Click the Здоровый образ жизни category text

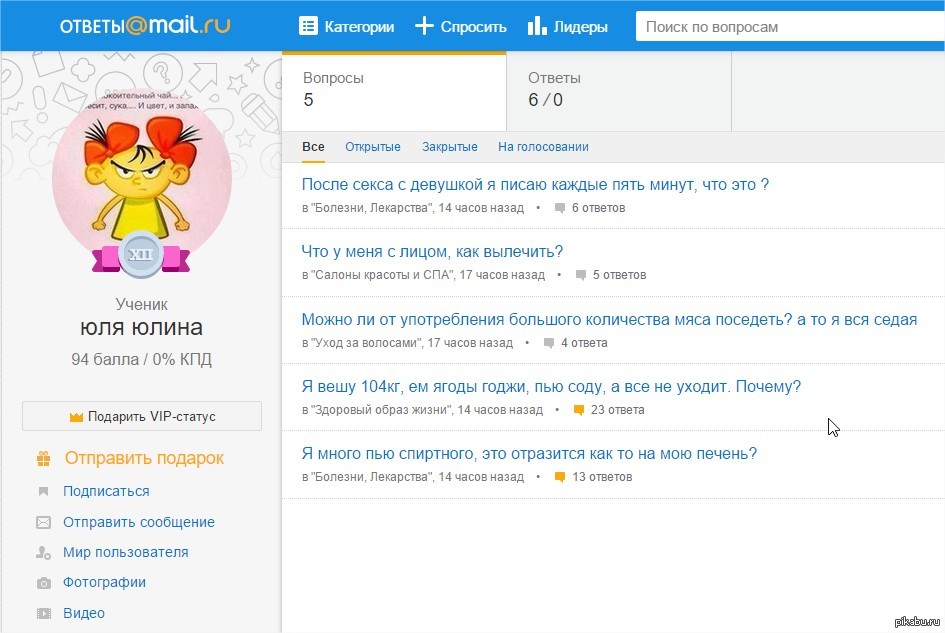click(381, 410)
